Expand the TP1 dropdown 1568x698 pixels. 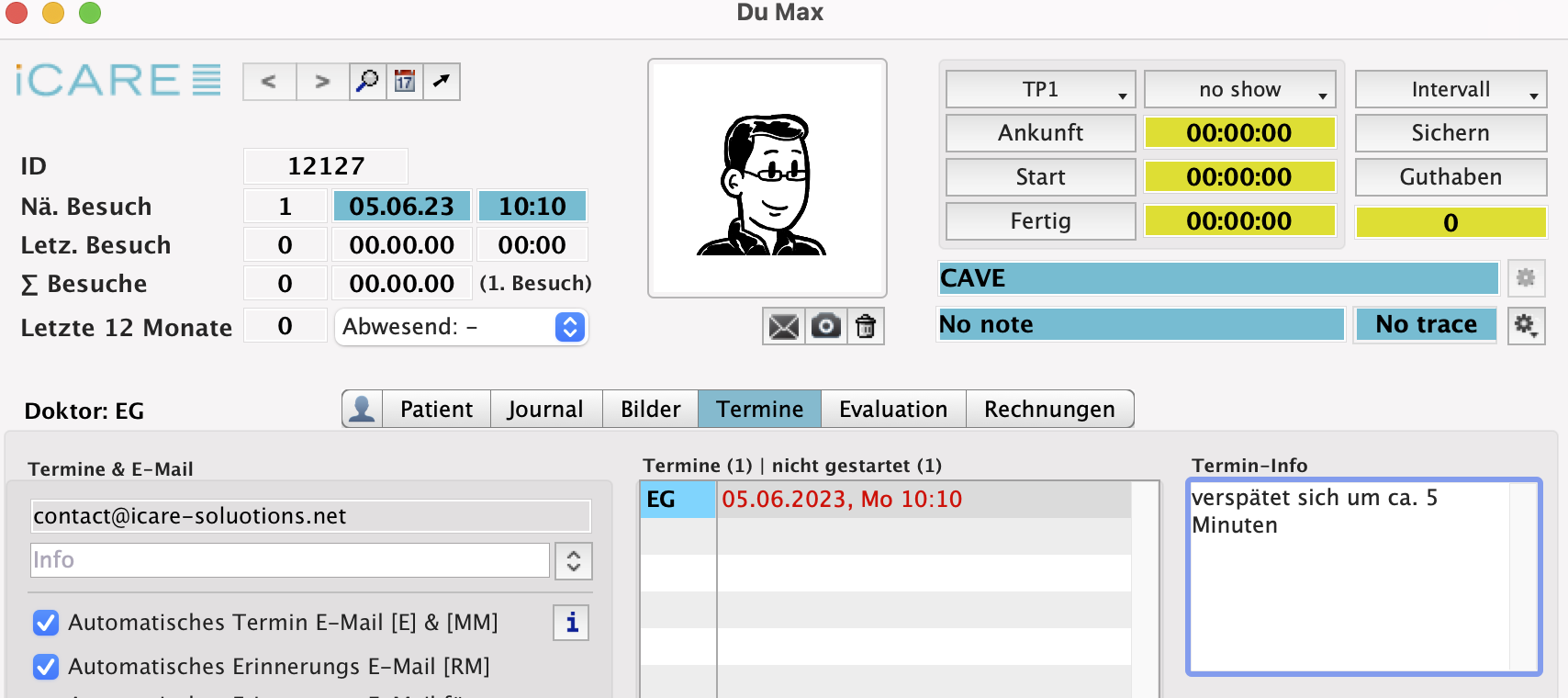(1040, 90)
